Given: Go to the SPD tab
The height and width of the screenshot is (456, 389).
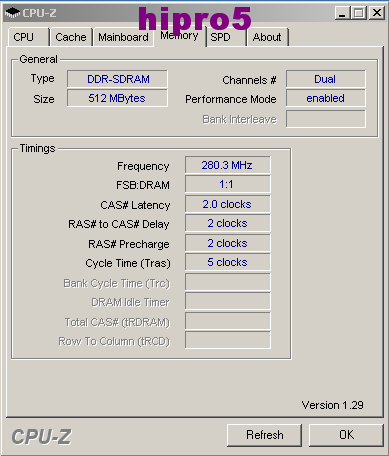Looking at the screenshot, I should point(226,37).
